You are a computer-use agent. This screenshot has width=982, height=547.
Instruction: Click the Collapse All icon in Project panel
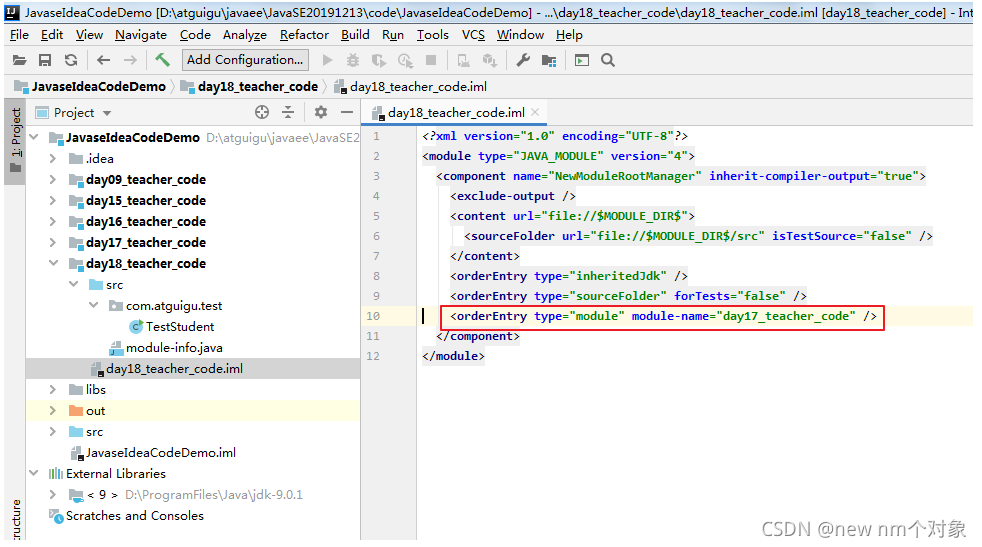(288, 112)
